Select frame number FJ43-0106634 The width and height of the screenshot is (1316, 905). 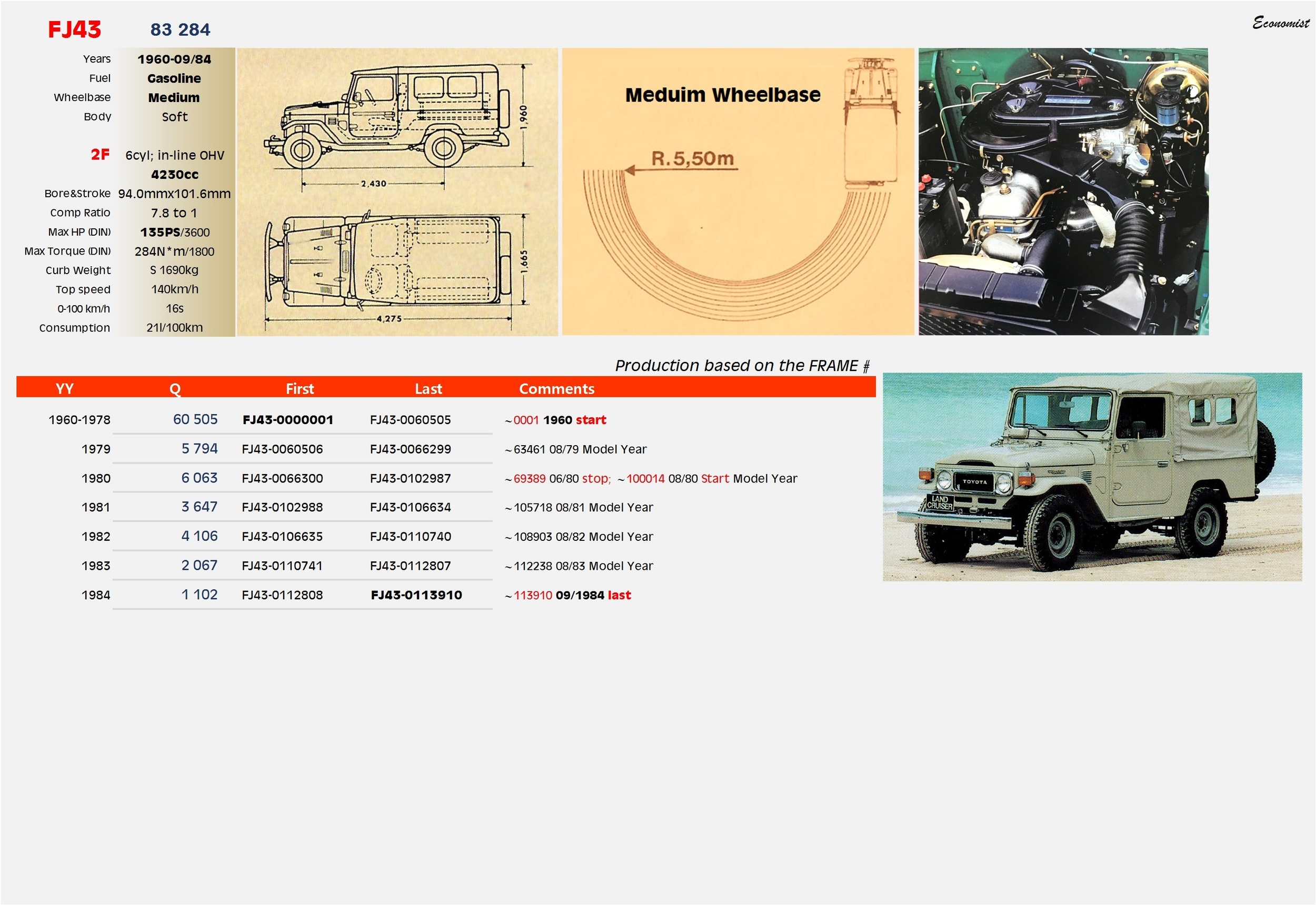click(x=411, y=508)
